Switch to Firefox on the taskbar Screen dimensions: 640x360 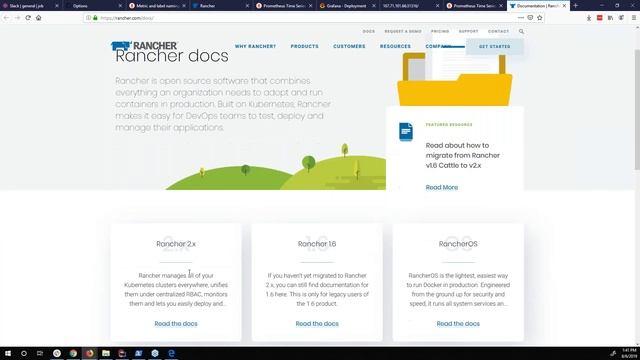(x=89, y=353)
